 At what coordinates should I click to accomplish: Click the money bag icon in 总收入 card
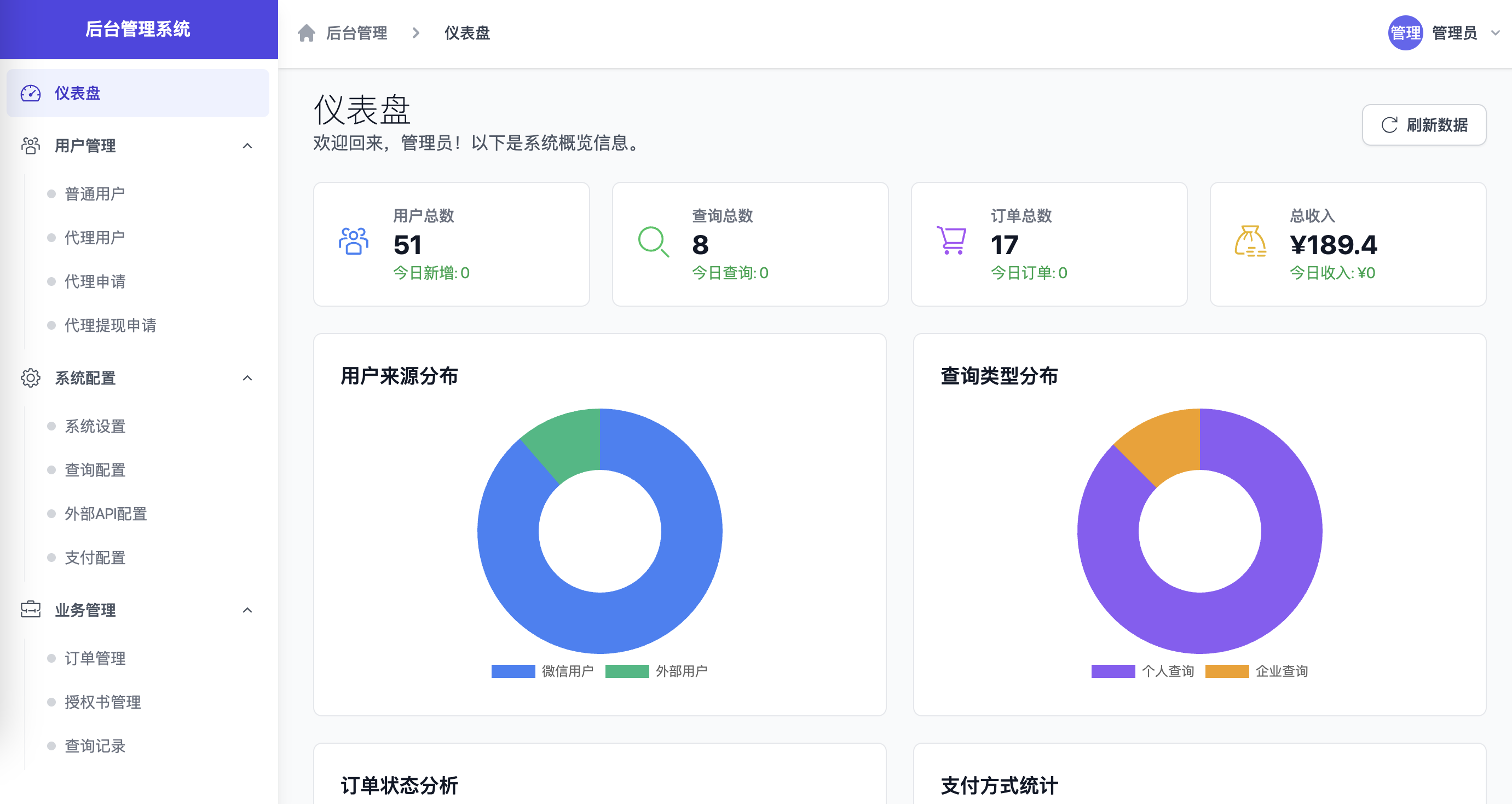pyautogui.click(x=1250, y=241)
